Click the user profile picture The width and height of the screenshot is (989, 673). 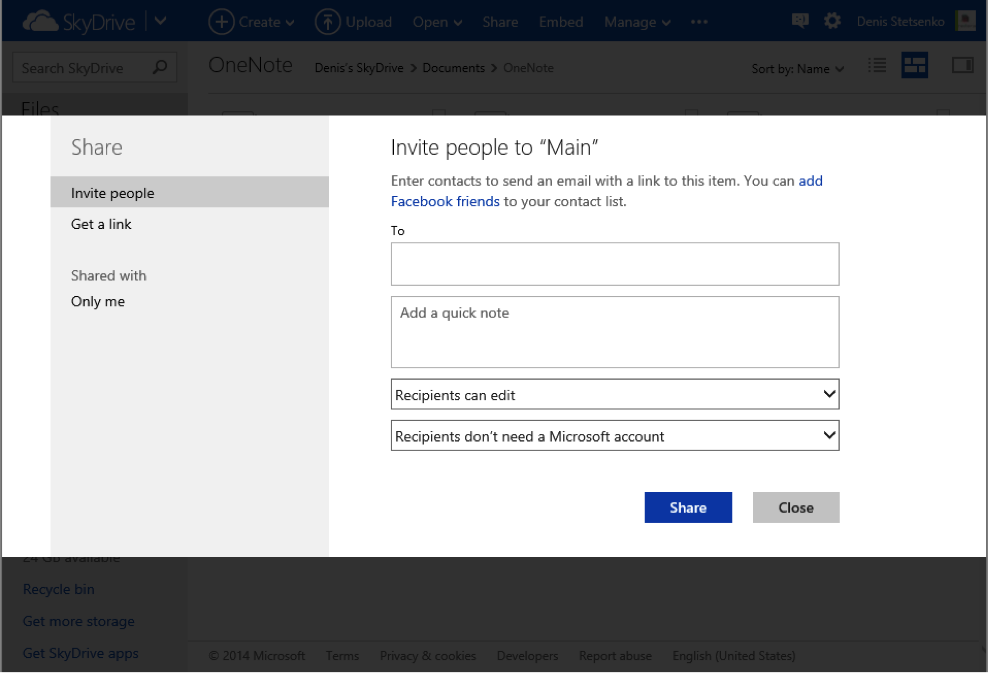966,21
